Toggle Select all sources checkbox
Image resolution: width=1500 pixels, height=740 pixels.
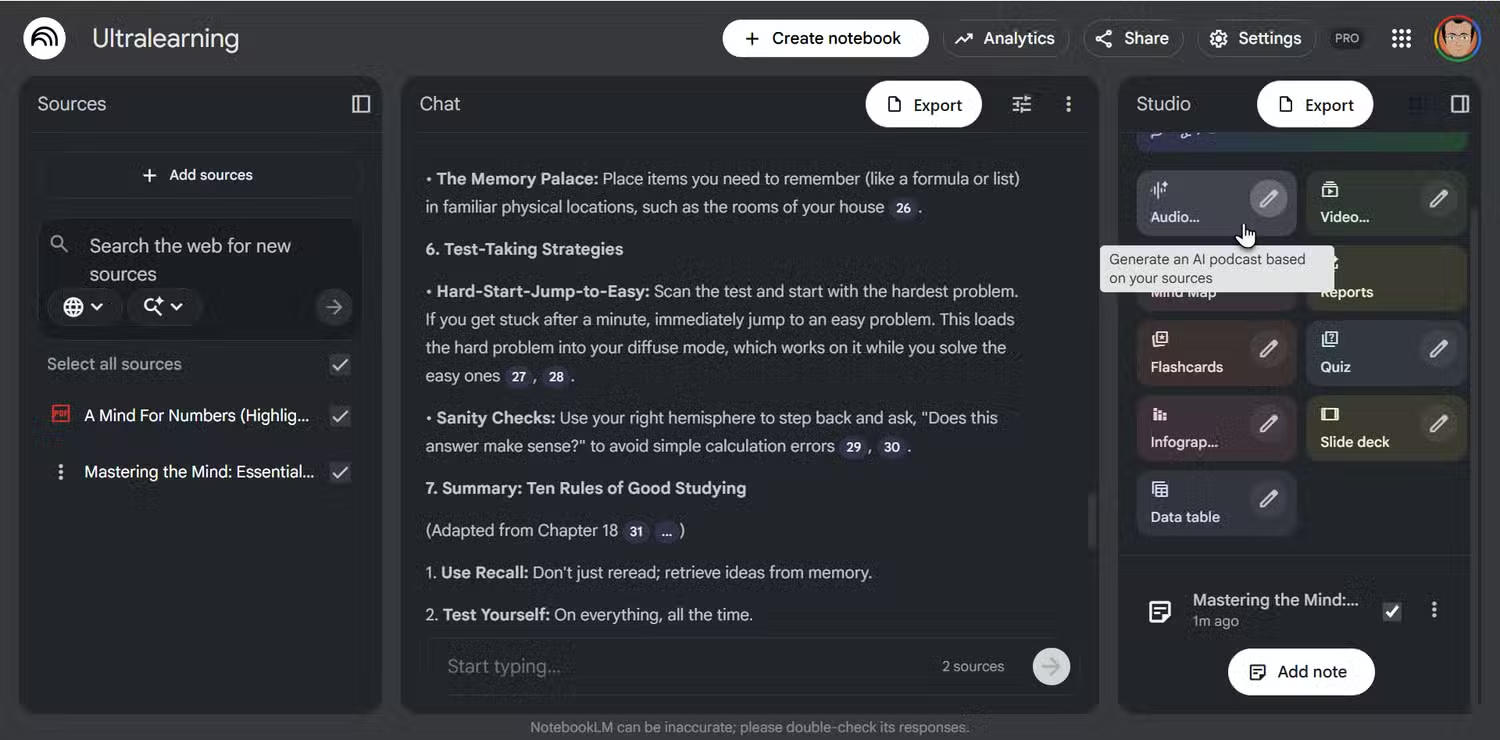coord(340,365)
